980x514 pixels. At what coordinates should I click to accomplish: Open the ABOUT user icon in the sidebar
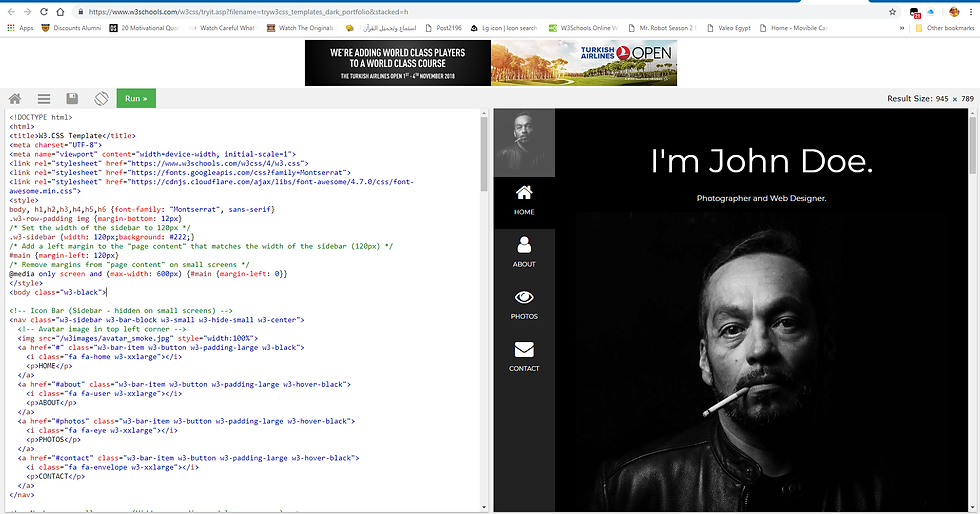(524, 245)
